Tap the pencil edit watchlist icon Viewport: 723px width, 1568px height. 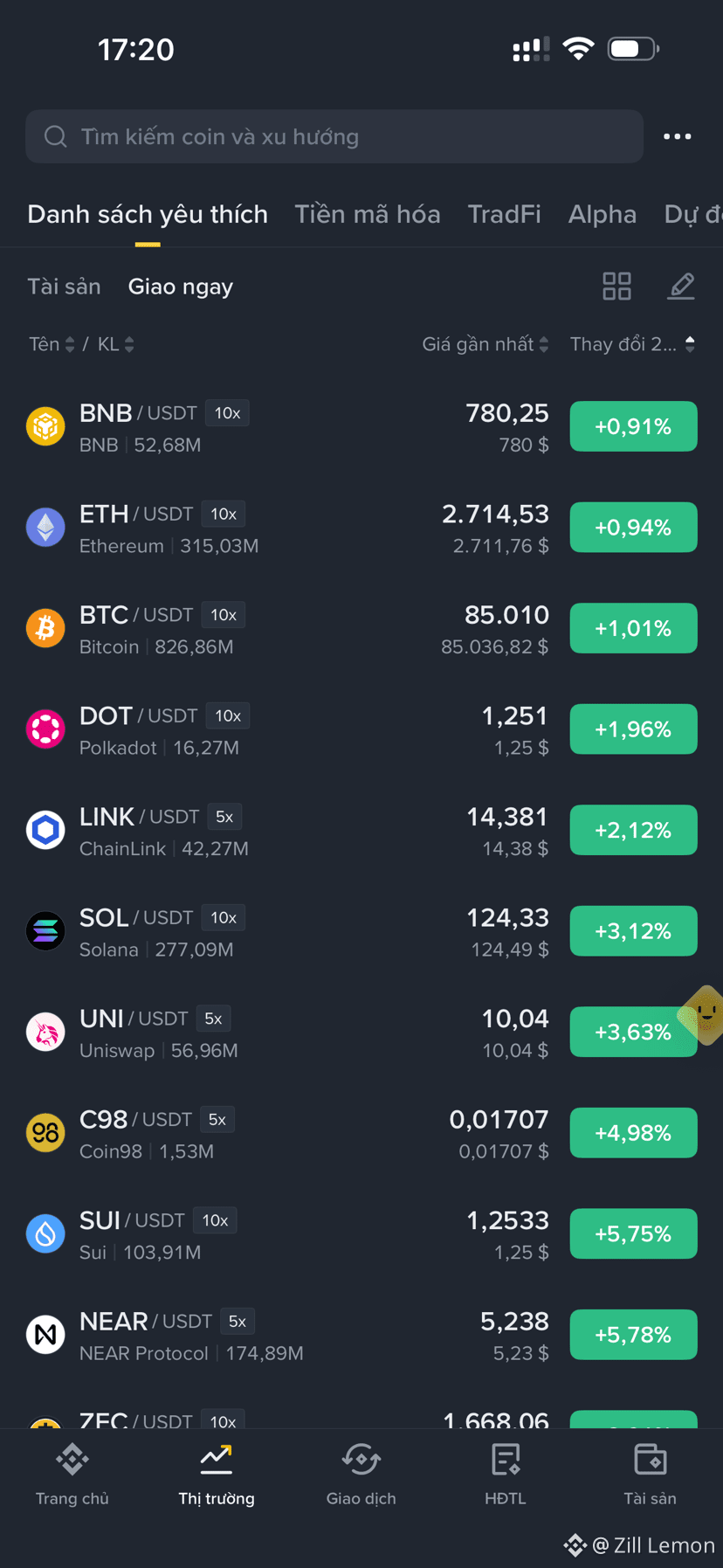click(681, 286)
